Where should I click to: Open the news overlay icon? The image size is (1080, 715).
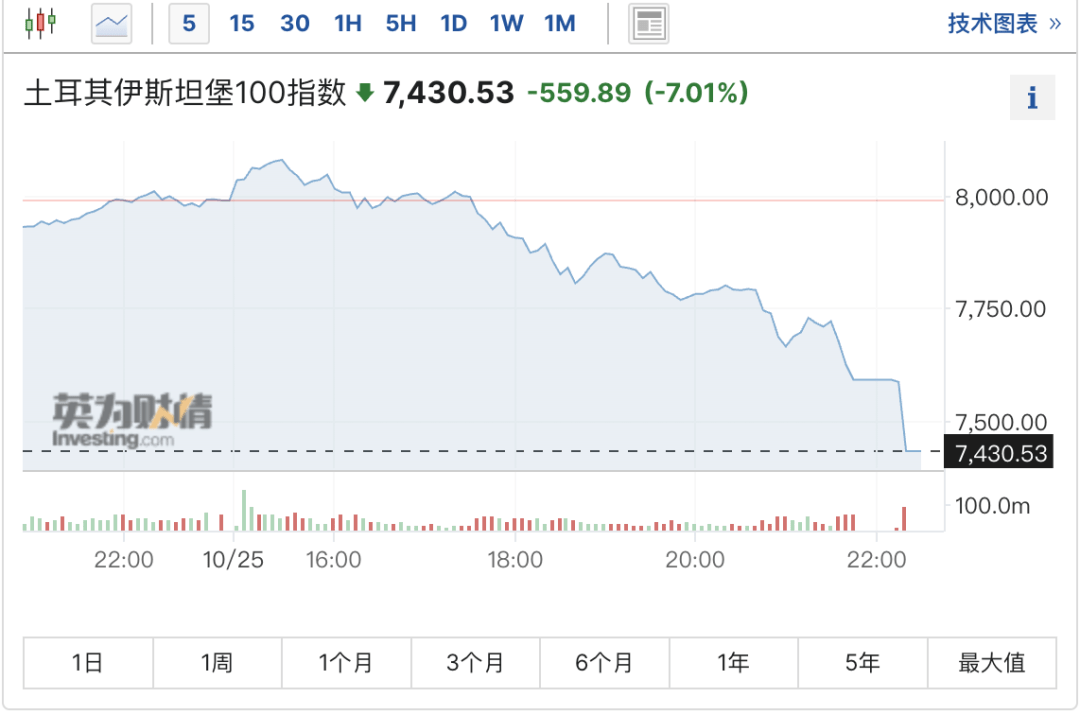click(x=648, y=23)
